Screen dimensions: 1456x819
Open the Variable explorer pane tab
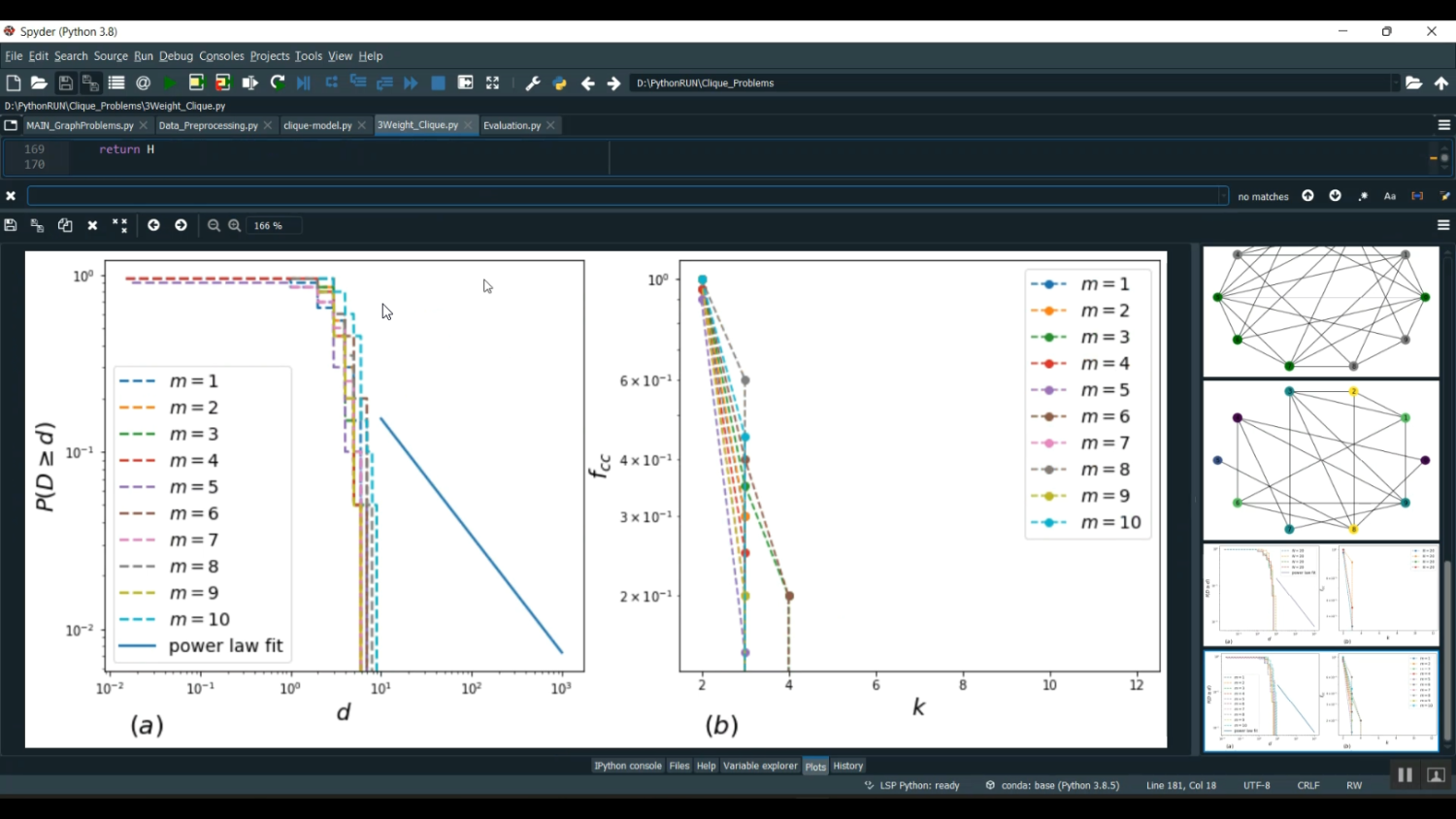(x=760, y=766)
